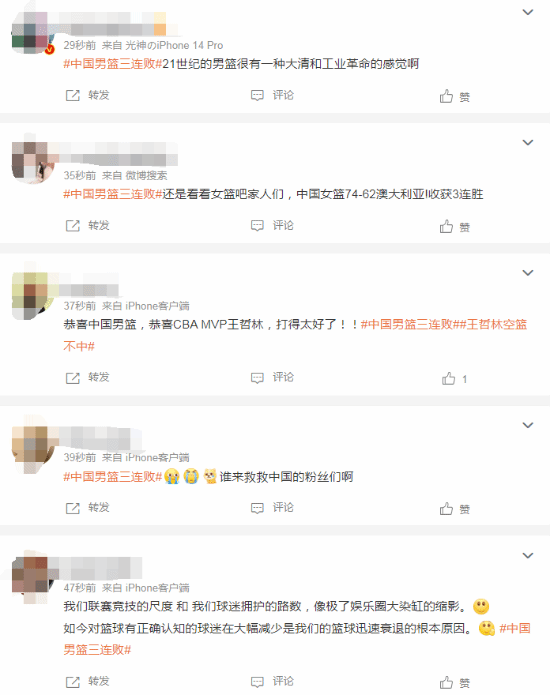Click repost icon on the 大清和工业革命 post
Image resolution: width=550 pixels, height=695 pixels.
point(73,95)
